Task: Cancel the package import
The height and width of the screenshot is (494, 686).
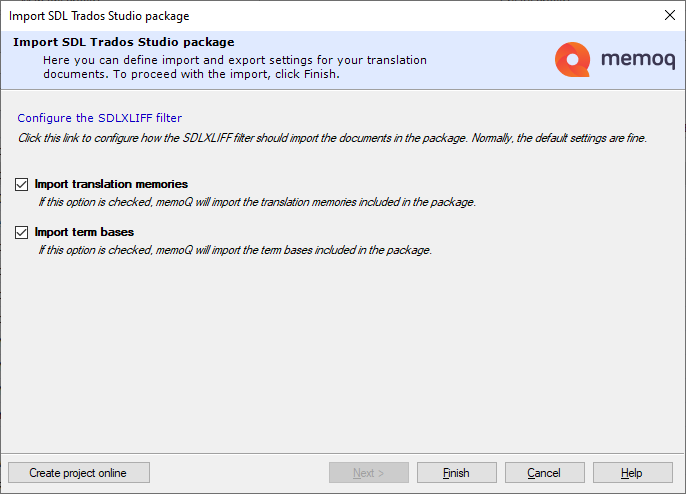Action: (544, 473)
